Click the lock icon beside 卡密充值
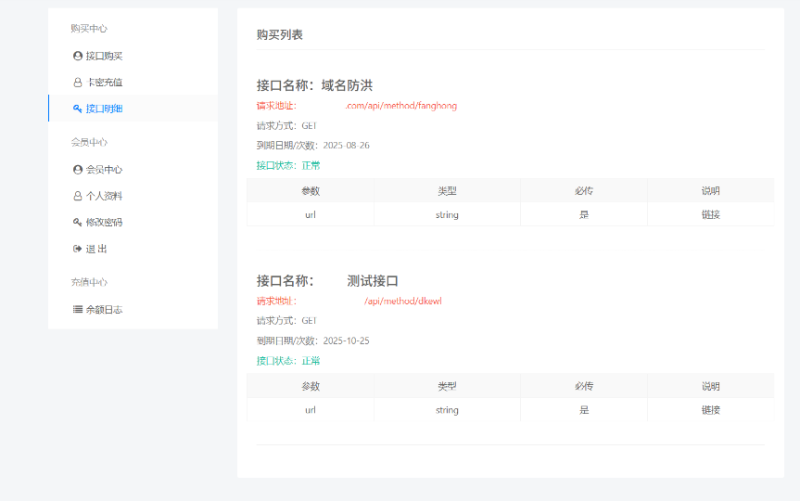The width and height of the screenshot is (800, 501). (78, 82)
